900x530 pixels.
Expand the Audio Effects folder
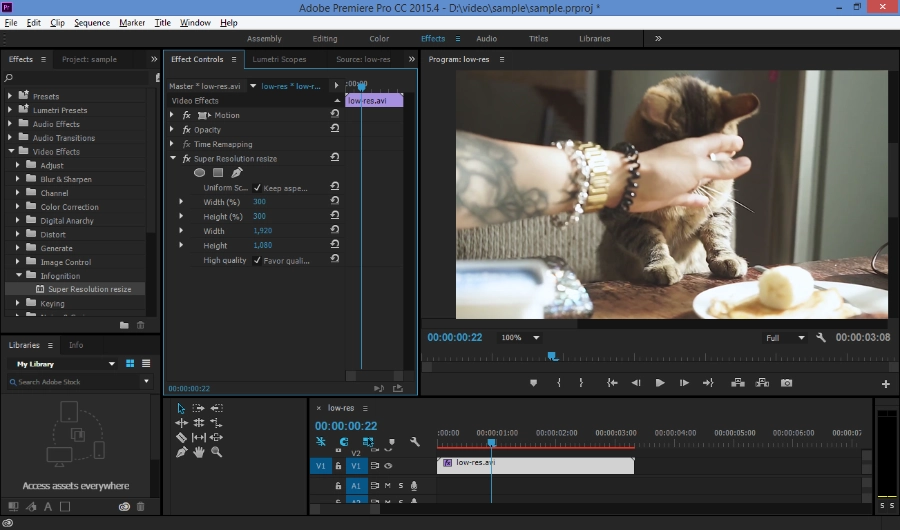coord(10,123)
